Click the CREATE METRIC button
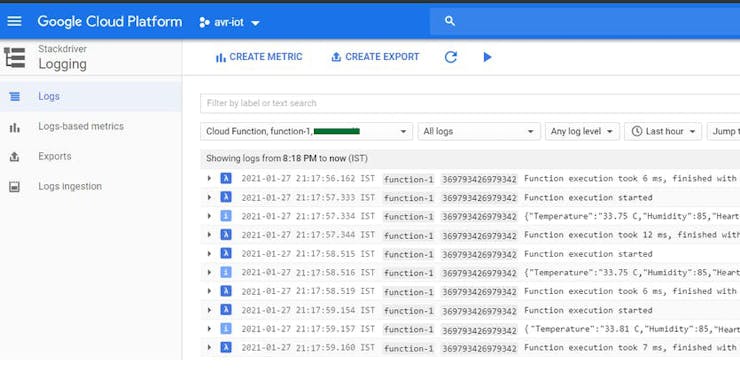 coord(259,57)
